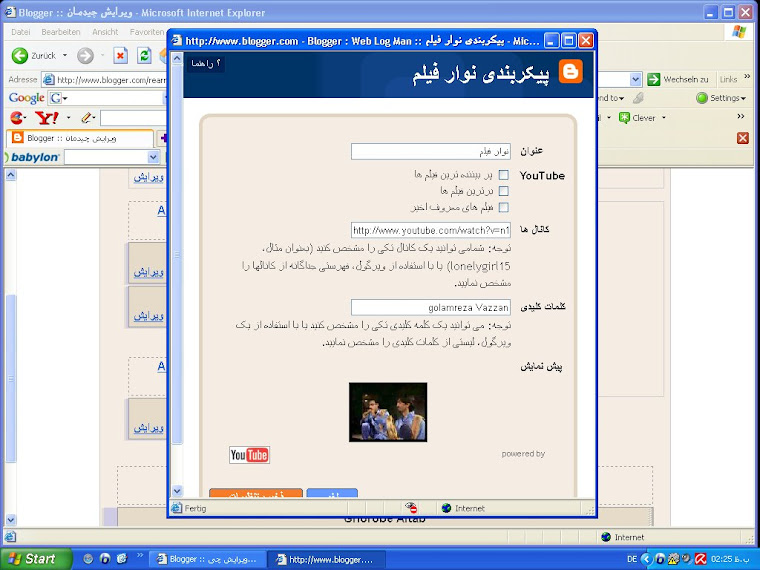Viewport: 760px width, 570px height.
Task: Open the Ansicht menu
Action: 105,32
